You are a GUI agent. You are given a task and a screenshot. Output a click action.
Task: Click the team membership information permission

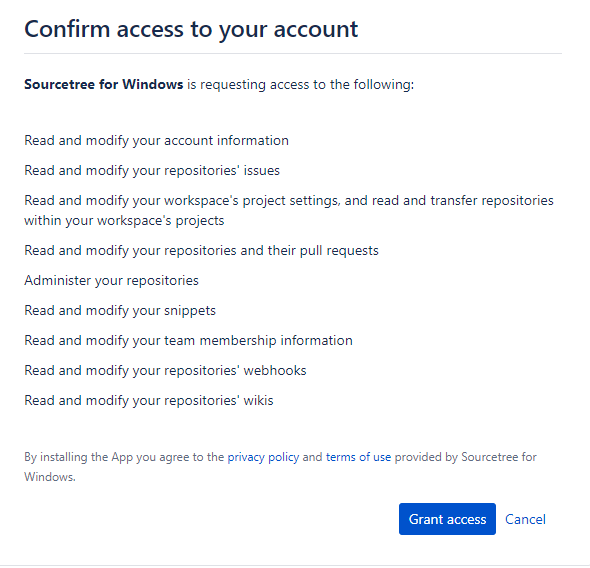[x=188, y=340]
